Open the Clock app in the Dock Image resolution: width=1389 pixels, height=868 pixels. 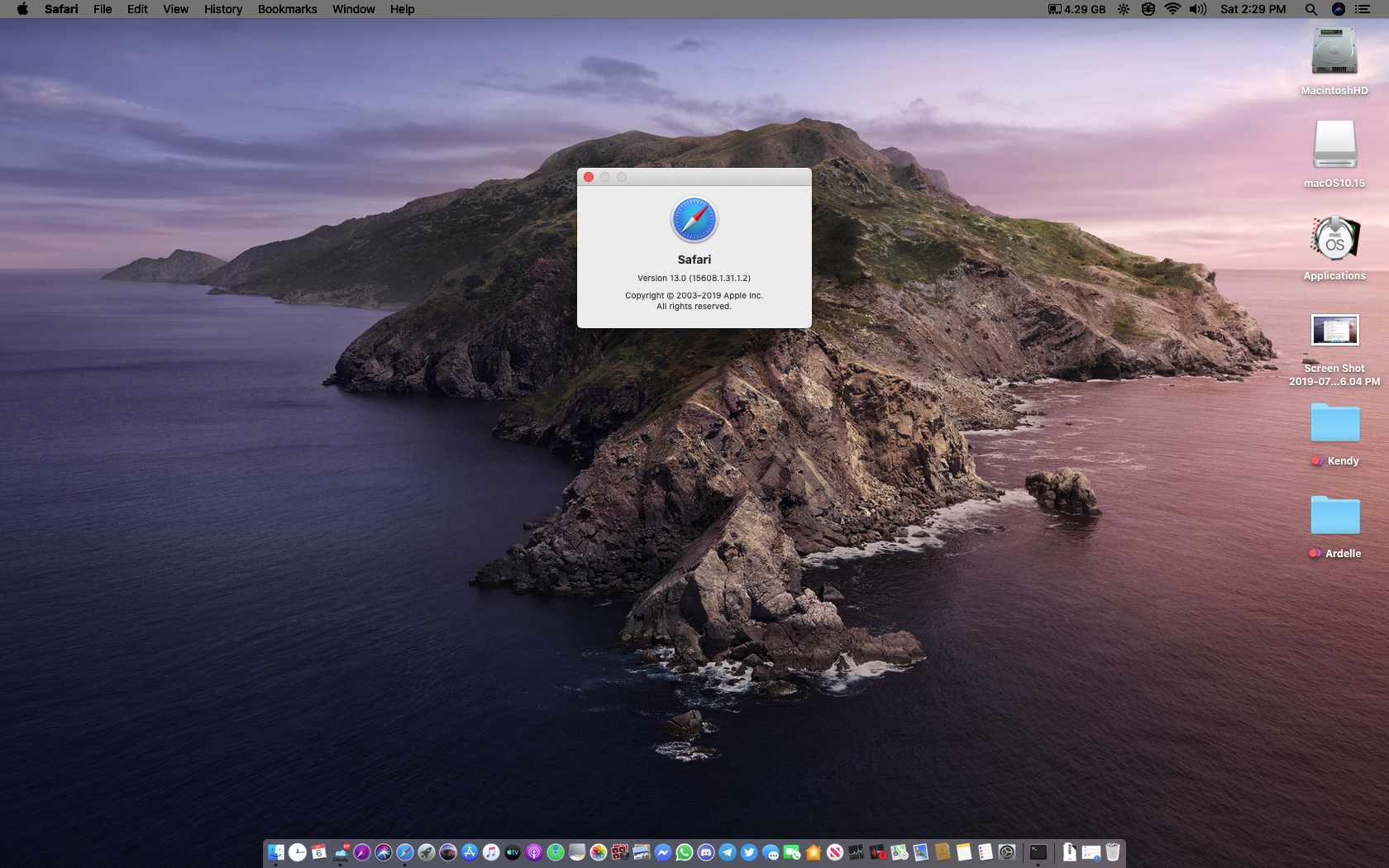pyautogui.click(x=298, y=852)
